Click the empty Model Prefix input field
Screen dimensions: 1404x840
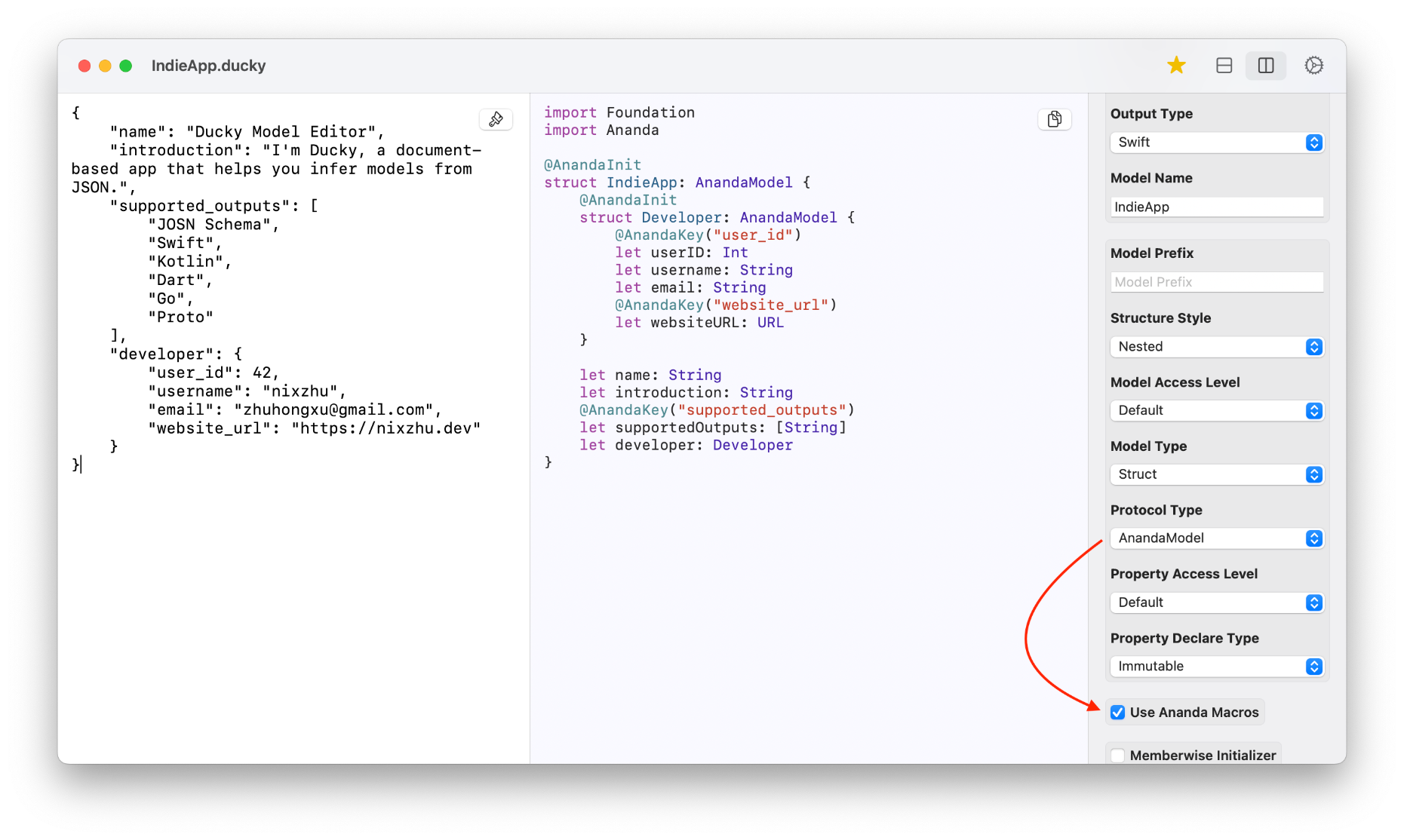[1217, 282]
